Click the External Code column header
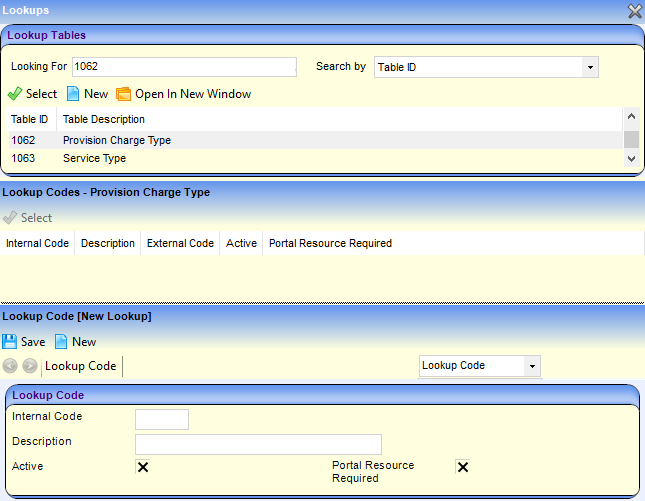Viewport: 645px width, 501px height. (x=180, y=243)
